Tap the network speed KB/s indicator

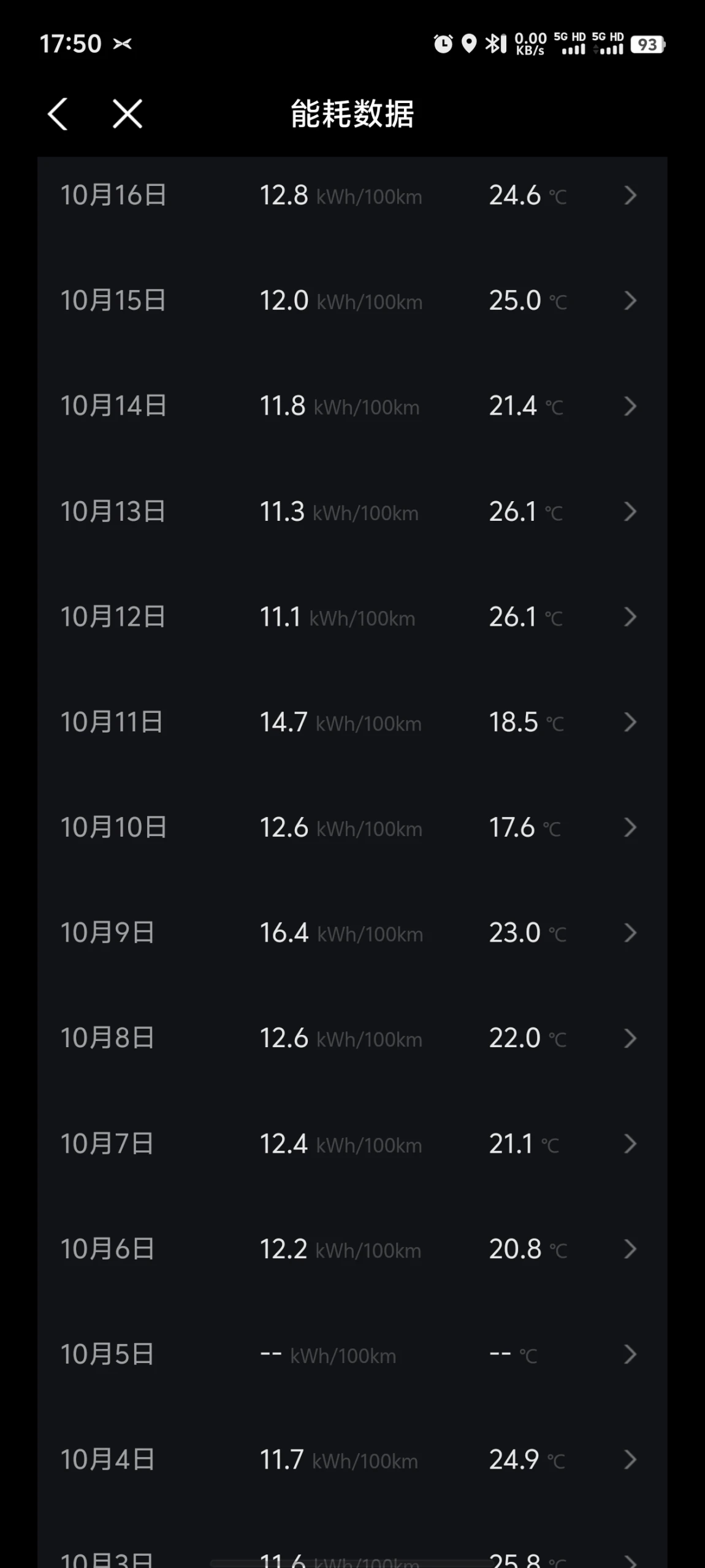(530, 44)
